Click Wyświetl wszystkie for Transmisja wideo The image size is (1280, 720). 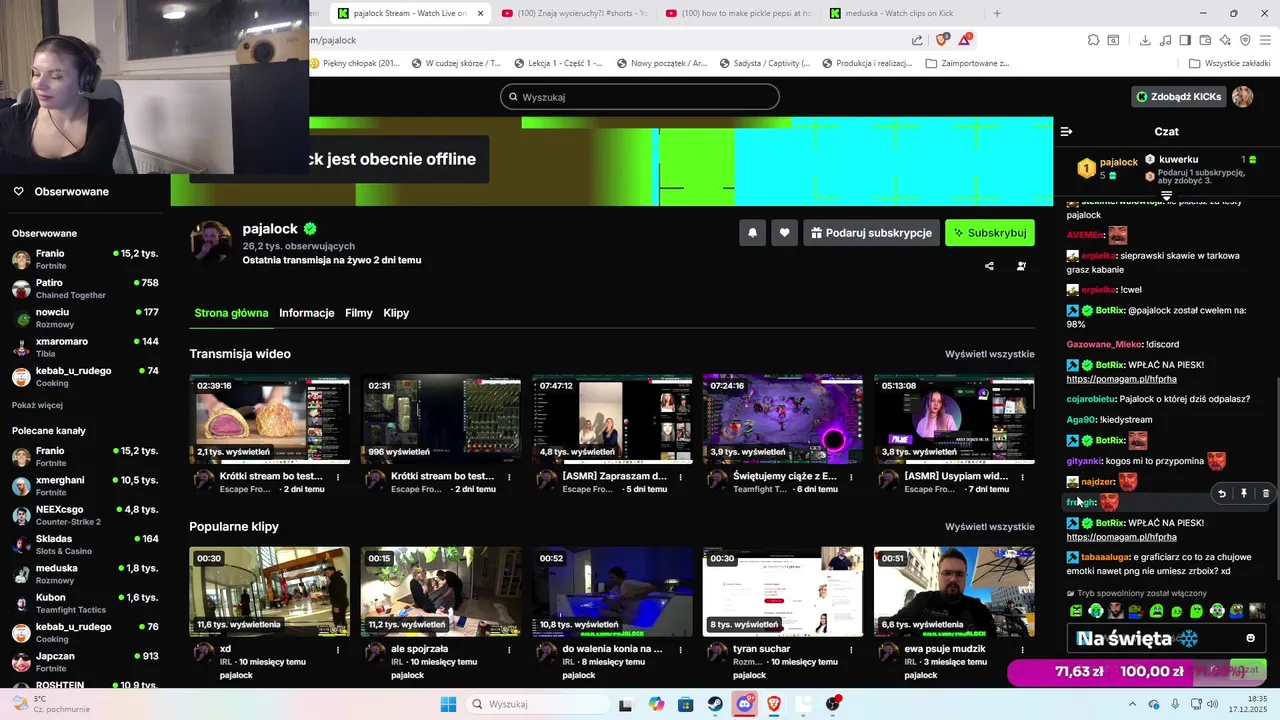point(990,354)
